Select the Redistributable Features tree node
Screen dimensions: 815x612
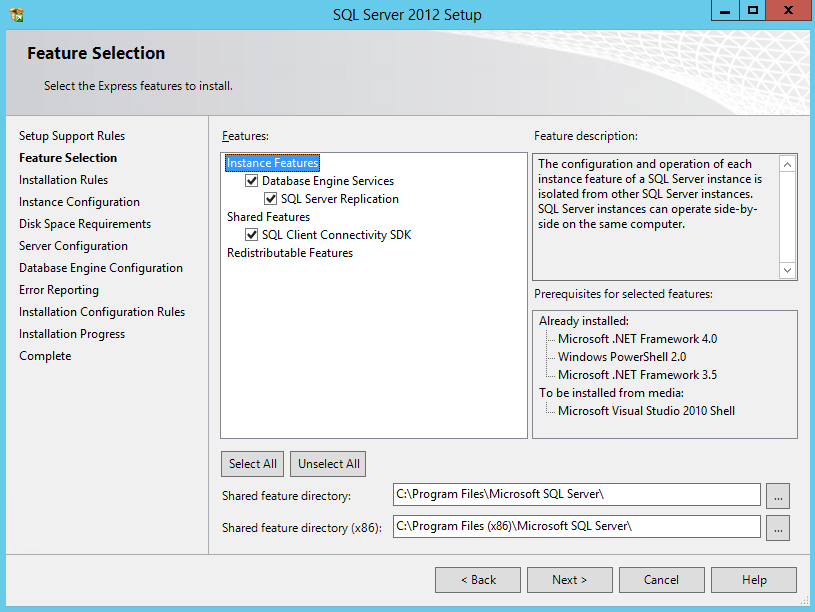pos(289,253)
